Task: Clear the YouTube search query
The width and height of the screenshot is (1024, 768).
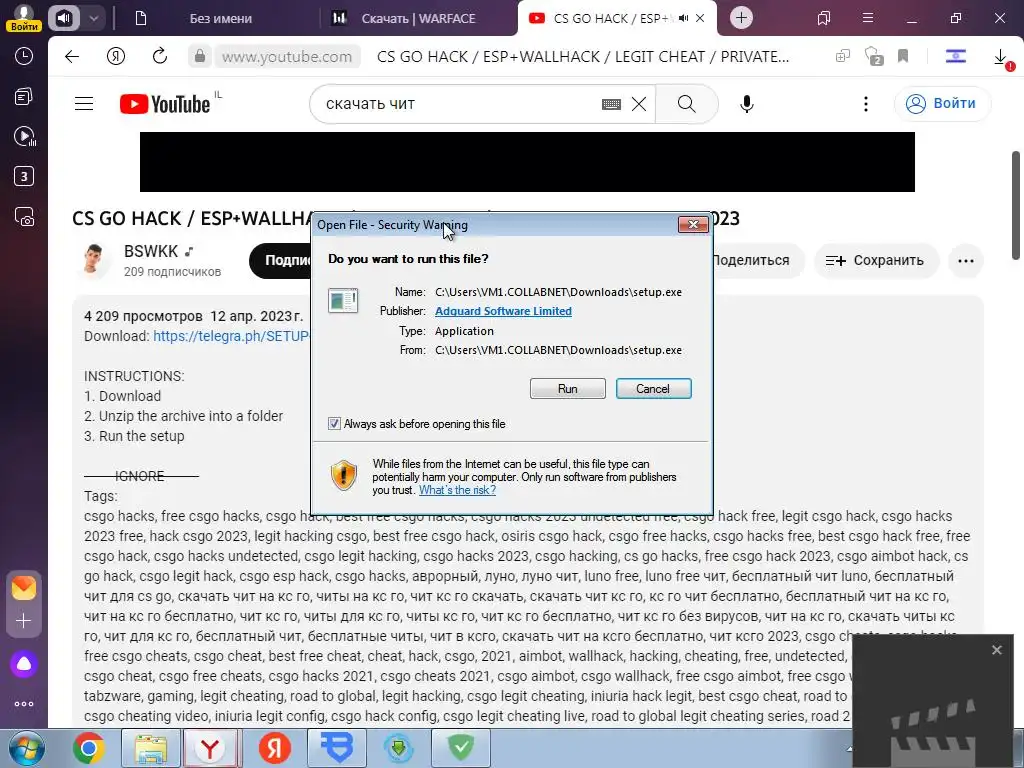Action: click(639, 104)
